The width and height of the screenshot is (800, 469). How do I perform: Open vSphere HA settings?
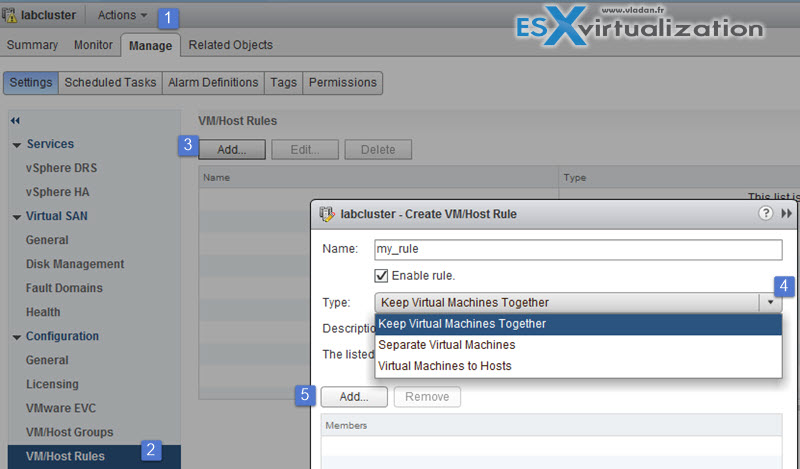(x=58, y=192)
